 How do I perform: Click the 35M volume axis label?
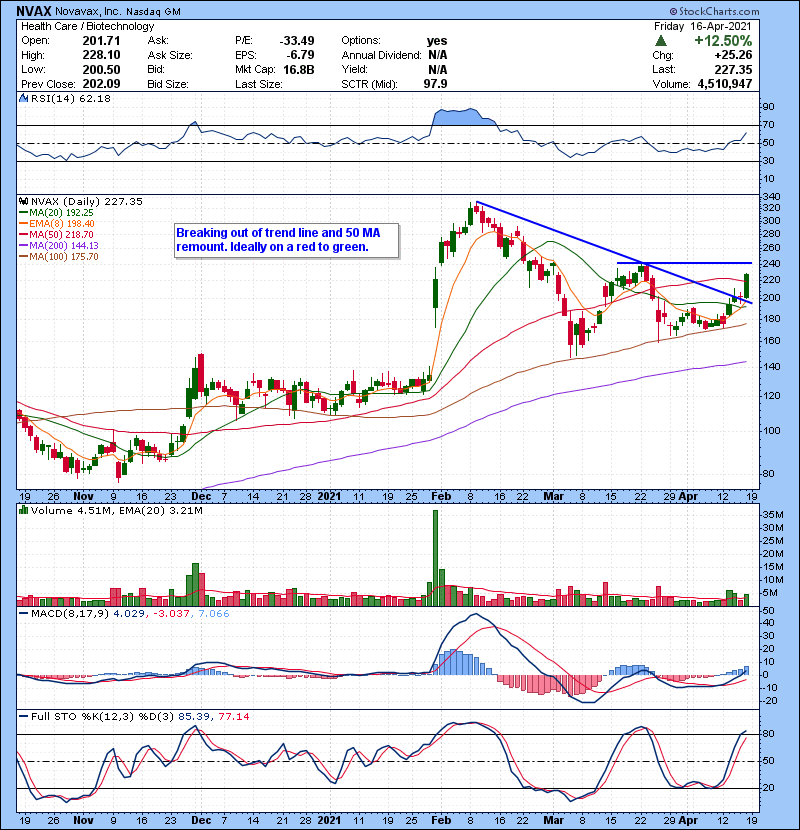[772, 515]
